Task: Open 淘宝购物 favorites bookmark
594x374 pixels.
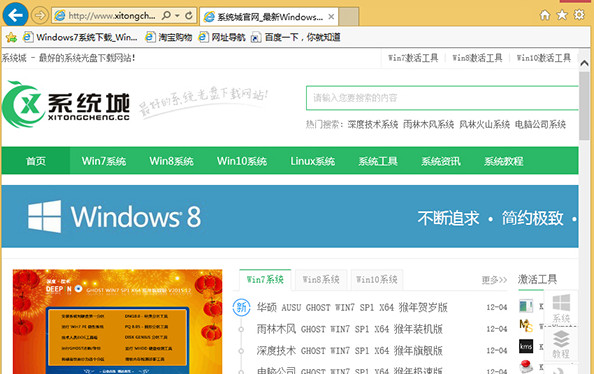Action: click(169, 37)
